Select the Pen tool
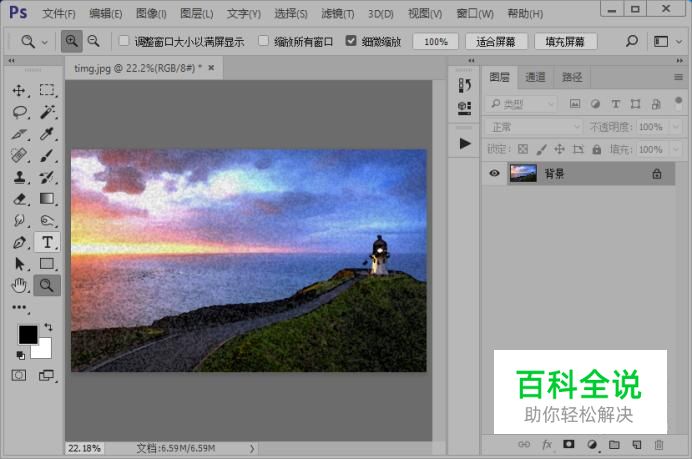The width and height of the screenshot is (692, 459). (x=19, y=242)
